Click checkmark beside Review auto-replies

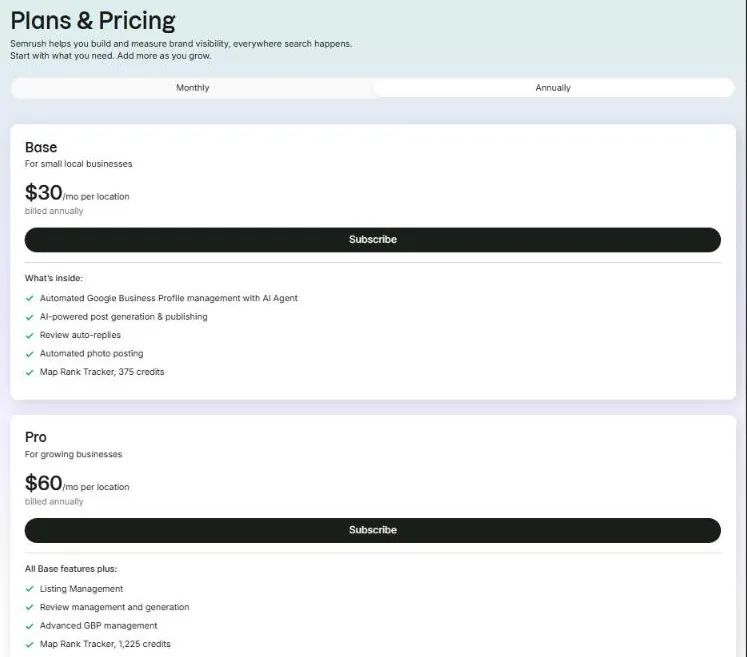30,335
